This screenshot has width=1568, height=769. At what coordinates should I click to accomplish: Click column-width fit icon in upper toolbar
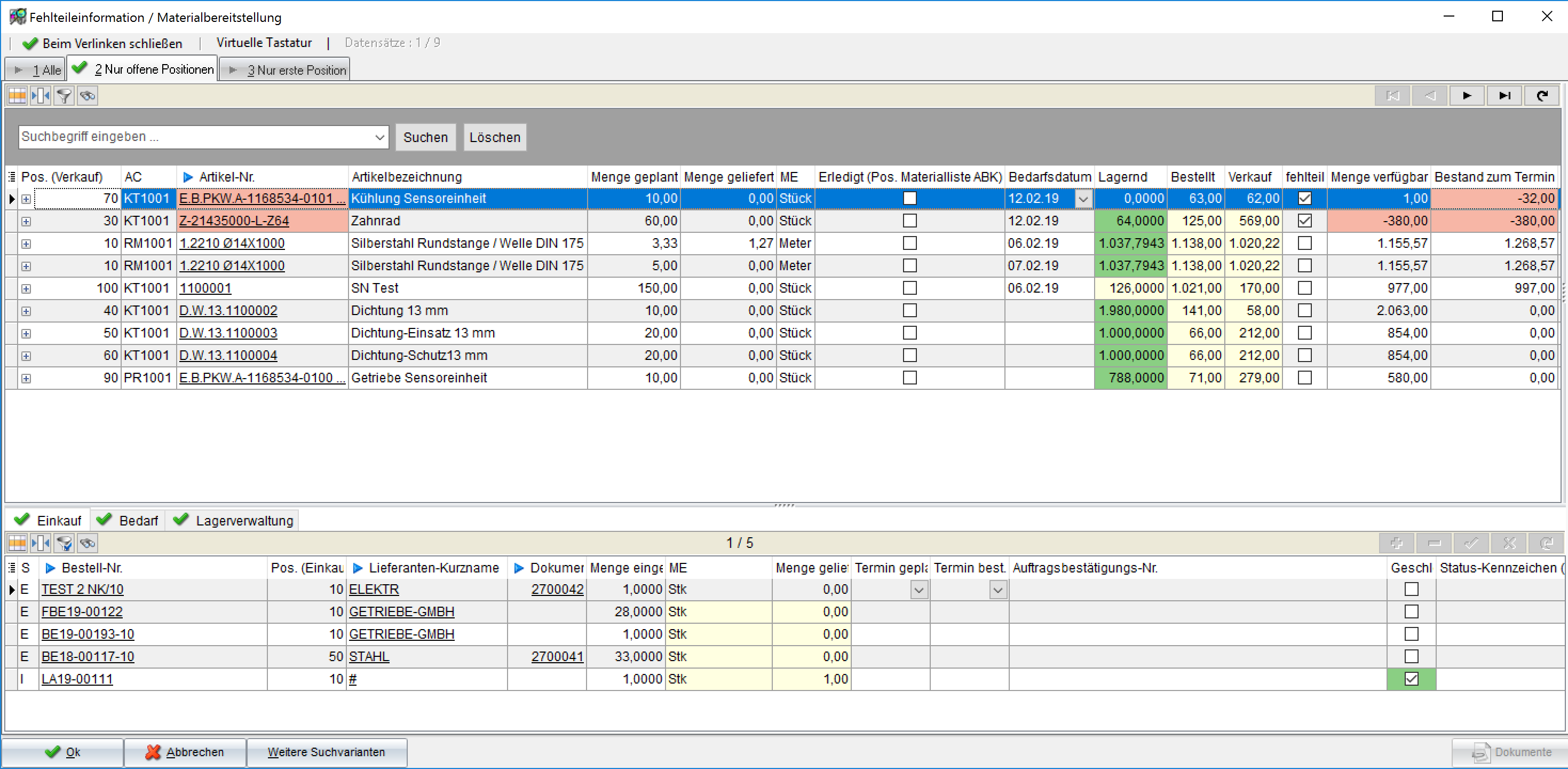(40, 96)
